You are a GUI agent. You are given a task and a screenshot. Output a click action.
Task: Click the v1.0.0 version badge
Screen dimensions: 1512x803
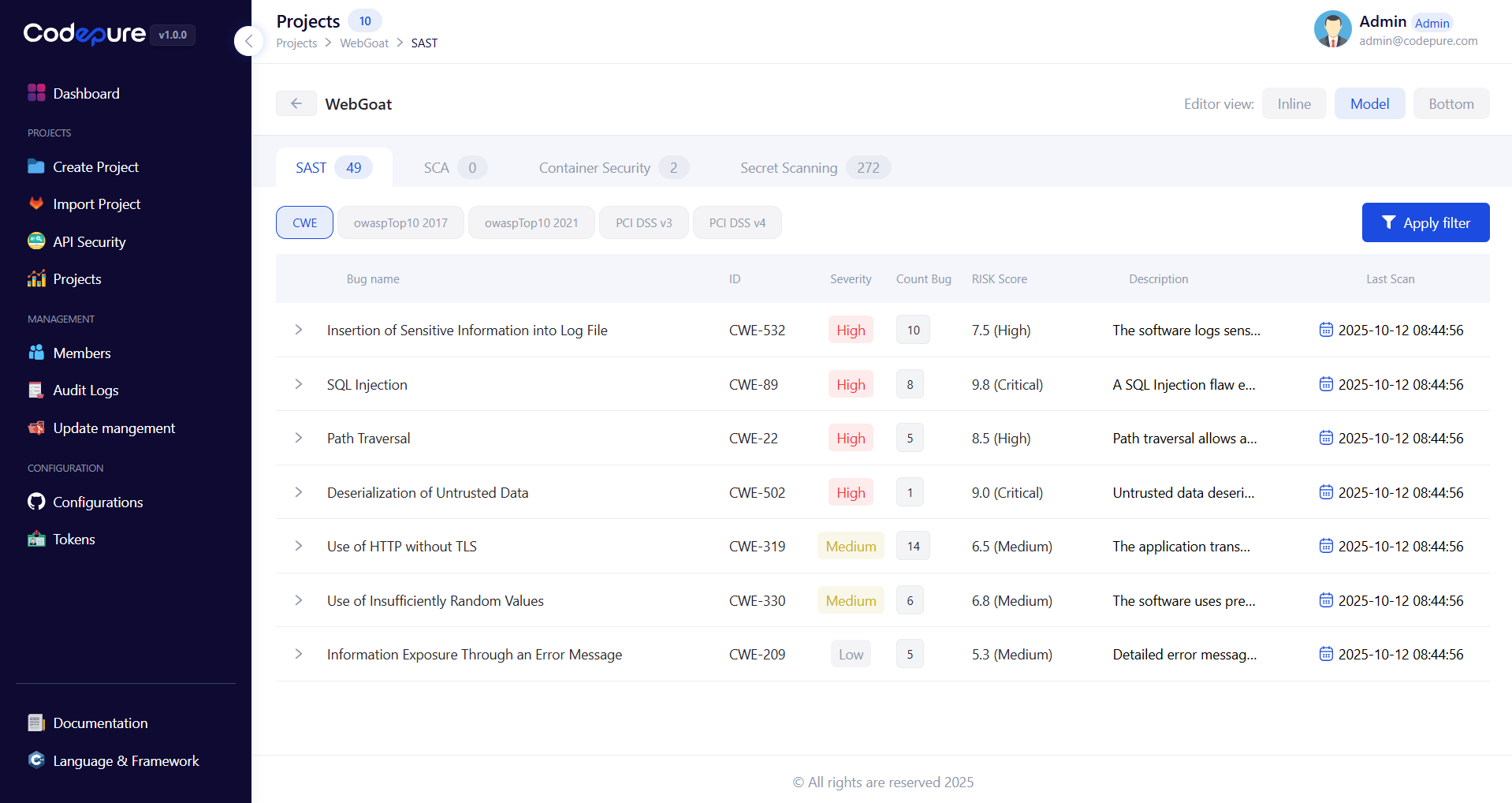coord(173,35)
